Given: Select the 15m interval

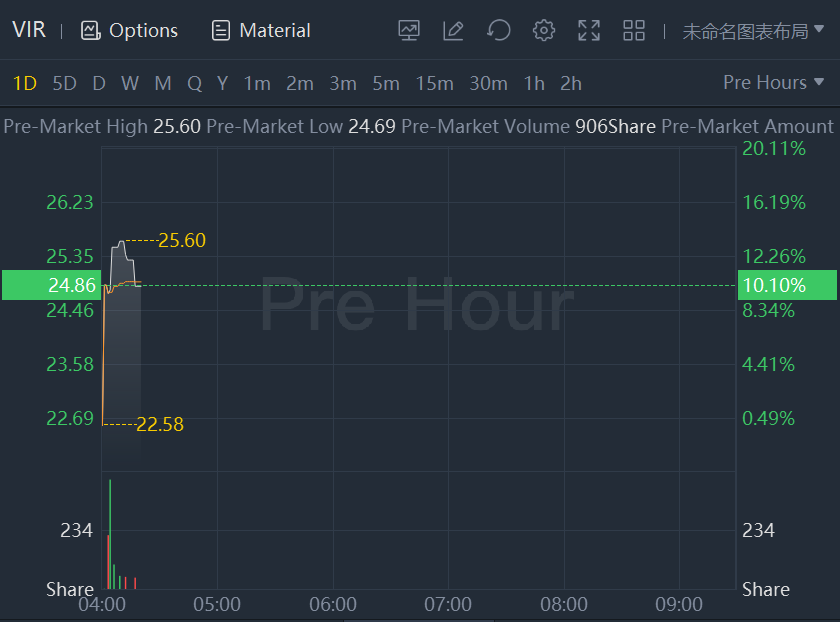Looking at the screenshot, I should coord(434,83).
